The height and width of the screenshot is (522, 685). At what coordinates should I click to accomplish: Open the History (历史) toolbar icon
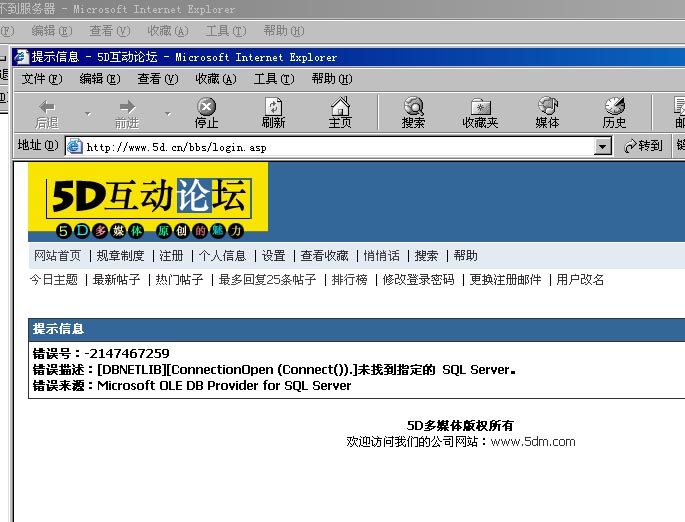click(x=614, y=113)
